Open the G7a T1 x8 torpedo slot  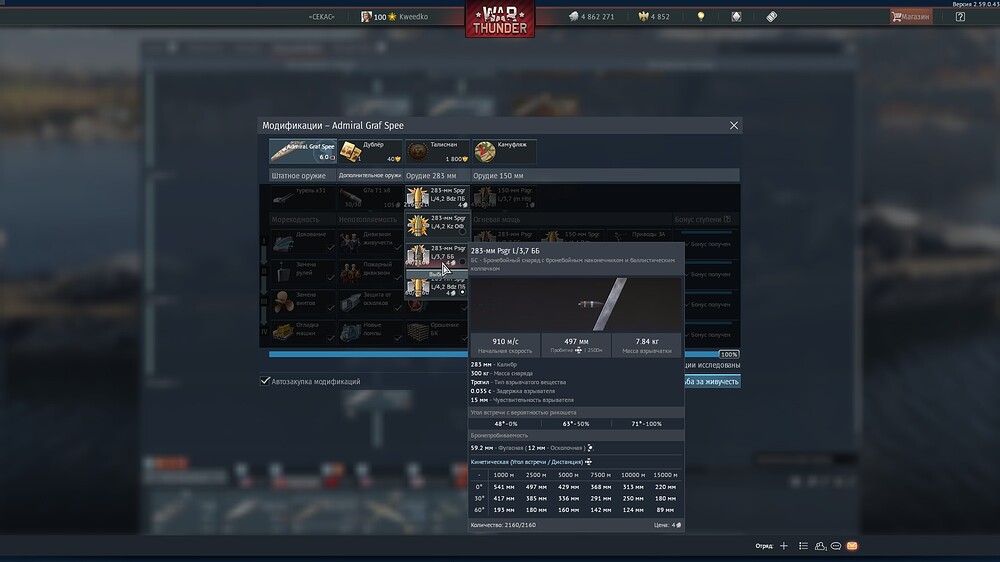point(370,198)
